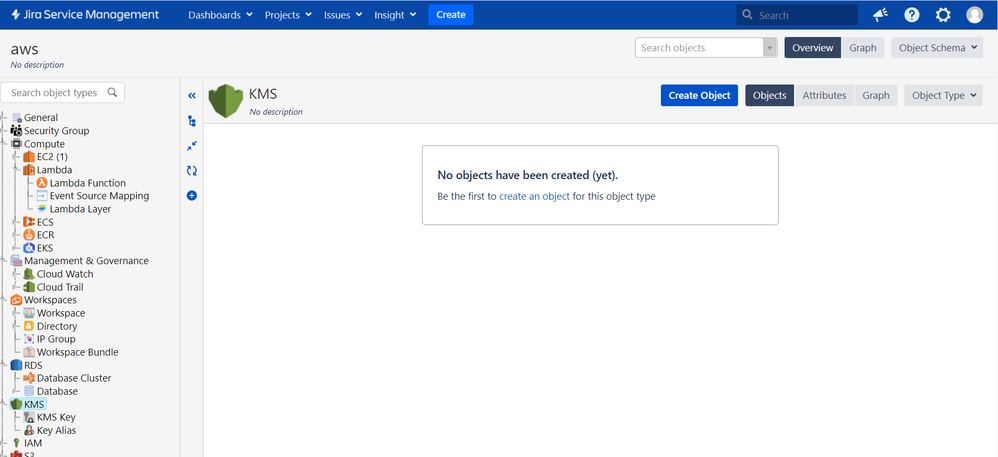The height and width of the screenshot is (457, 998).
Task: Switch to the schema Overview view
Action: tap(813, 48)
